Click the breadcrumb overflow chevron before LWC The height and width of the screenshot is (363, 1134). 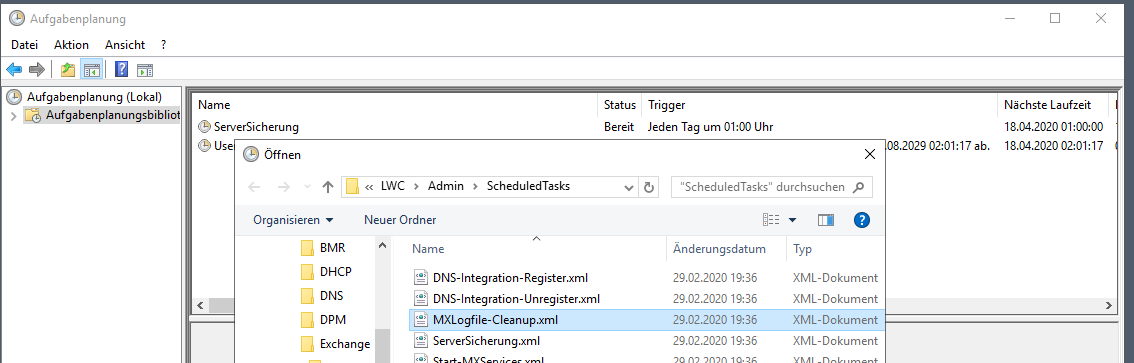point(369,187)
